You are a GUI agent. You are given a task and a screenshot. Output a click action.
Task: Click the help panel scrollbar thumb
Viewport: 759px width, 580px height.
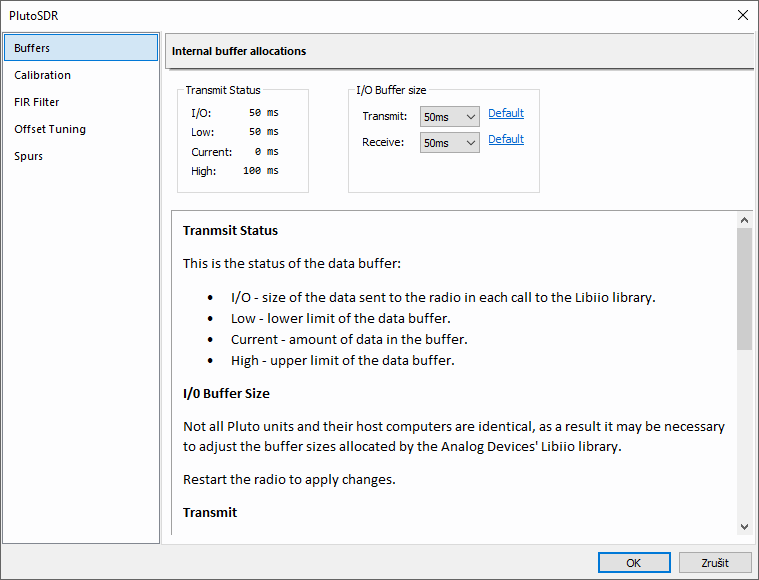744,288
